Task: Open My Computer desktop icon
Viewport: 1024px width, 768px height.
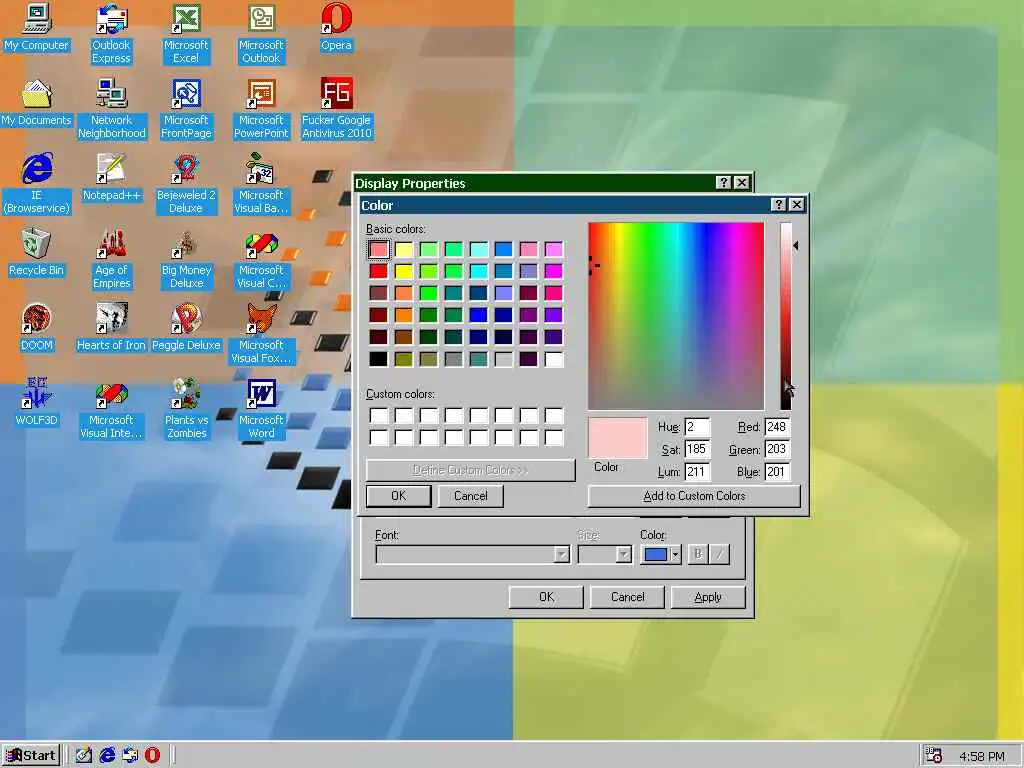Action: click(37, 27)
